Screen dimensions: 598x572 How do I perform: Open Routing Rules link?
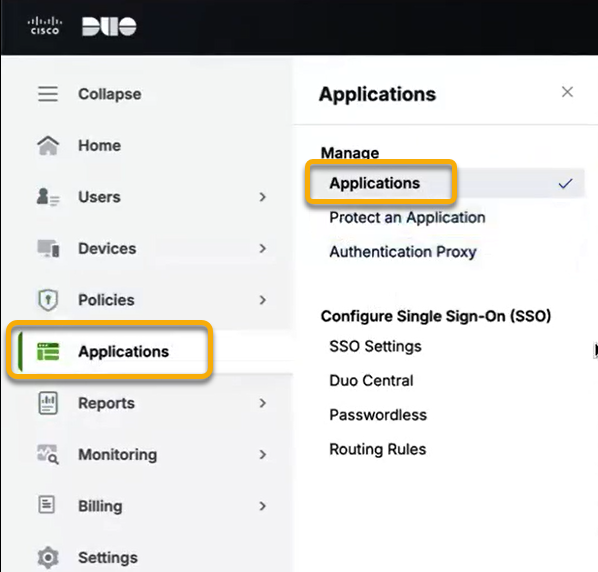378,449
